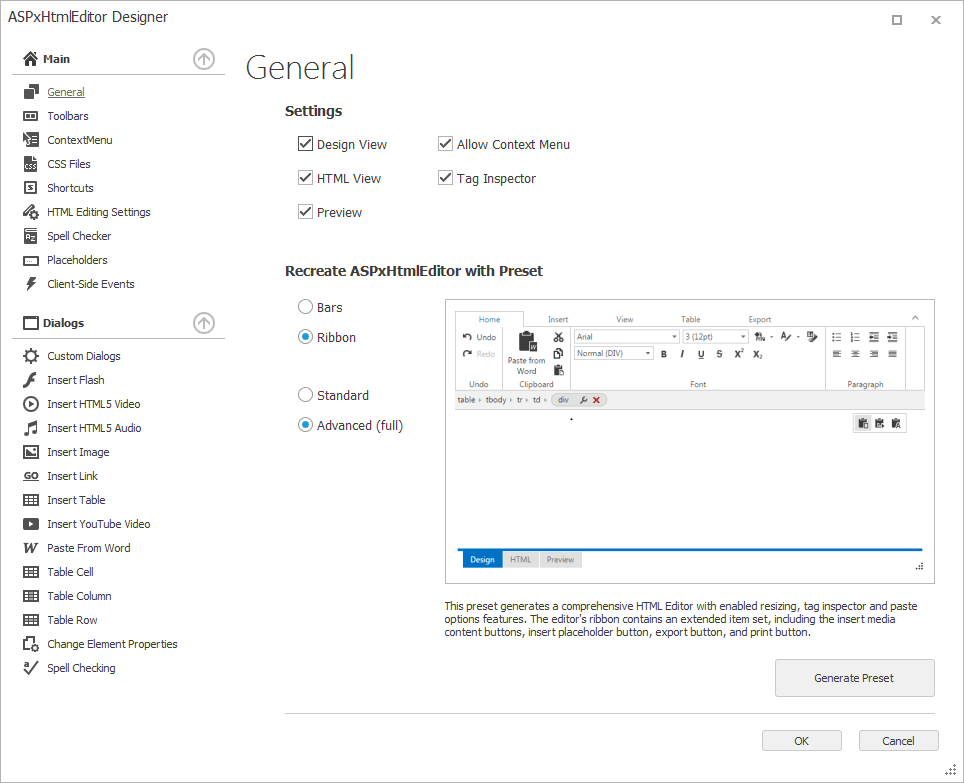The image size is (964, 783).
Task: Switch to the Export ribbon tab
Action: click(x=760, y=320)
